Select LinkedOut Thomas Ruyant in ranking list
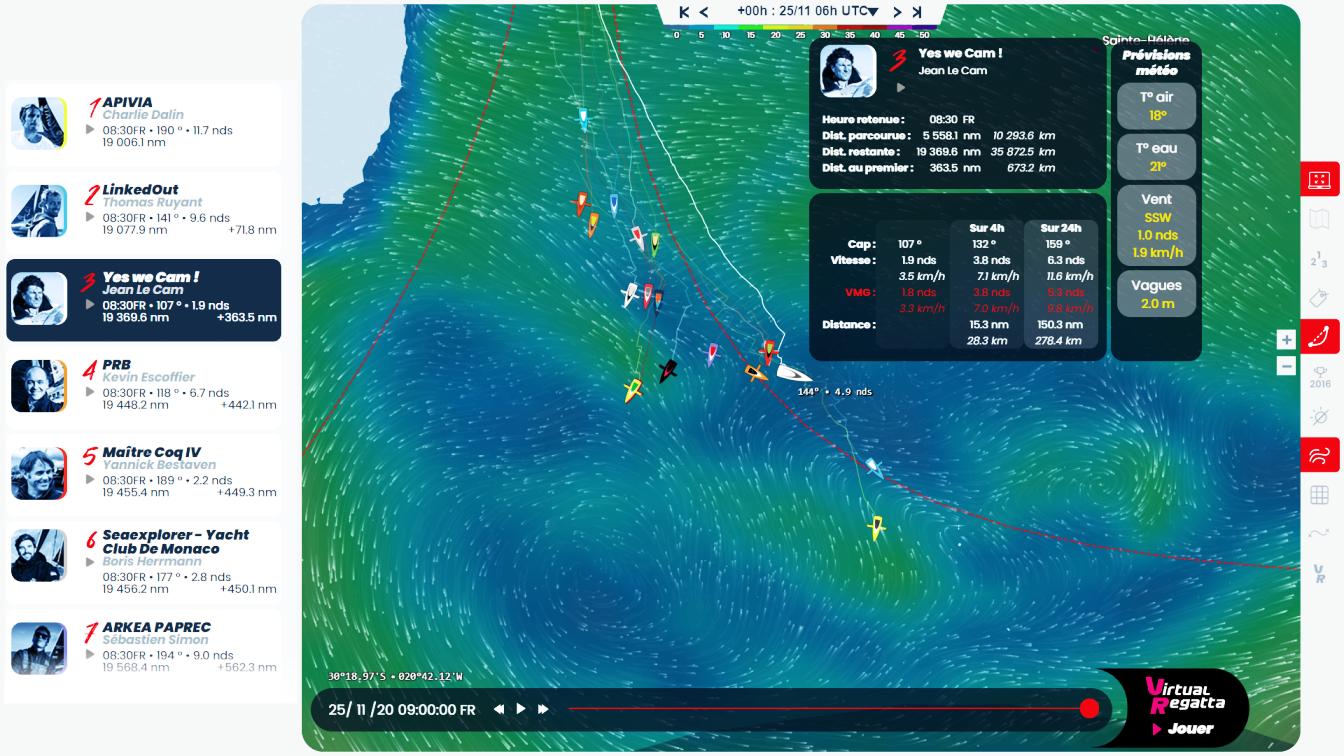 point(144,210)
